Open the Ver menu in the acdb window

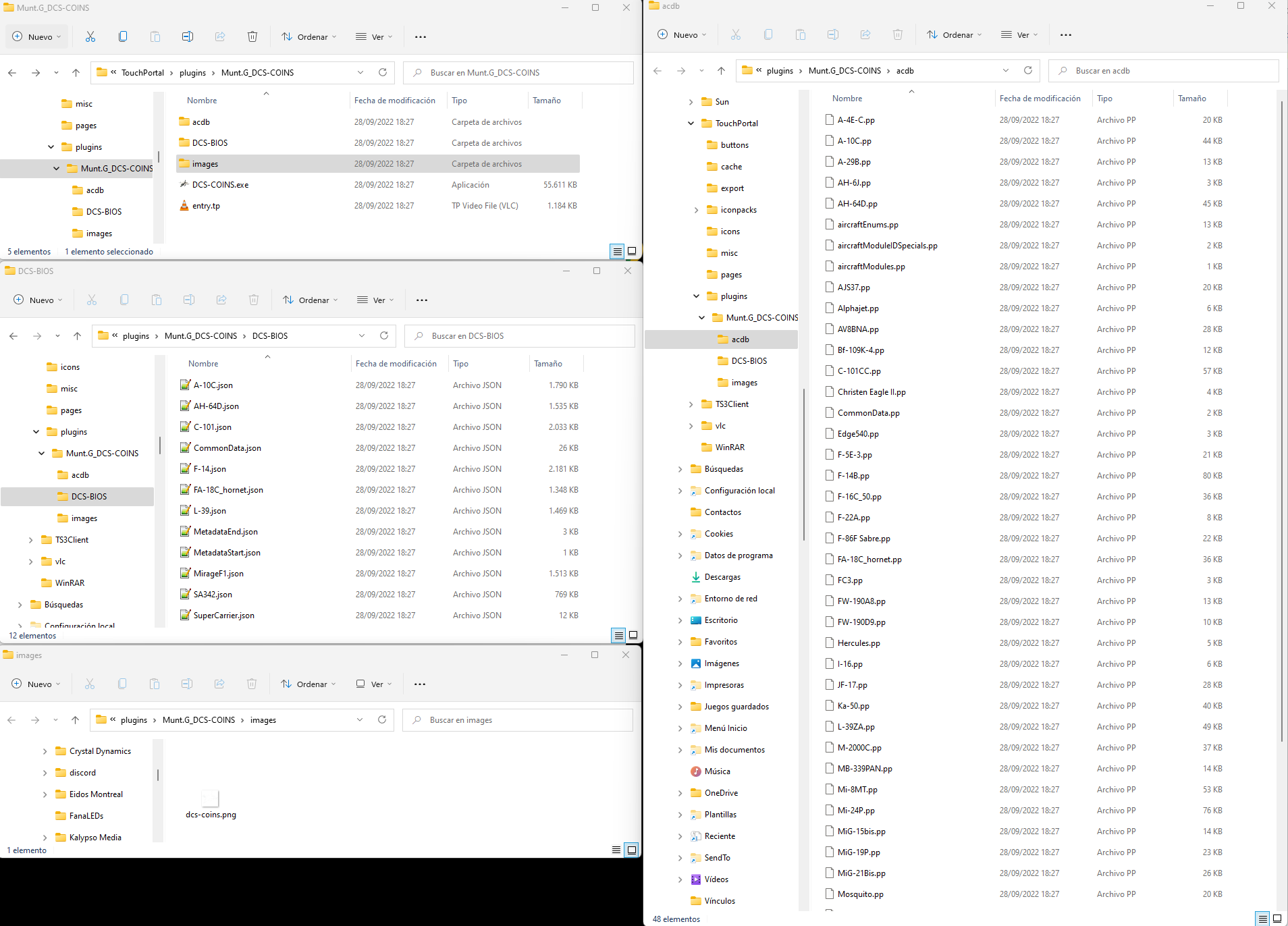tap(1019, 35)
